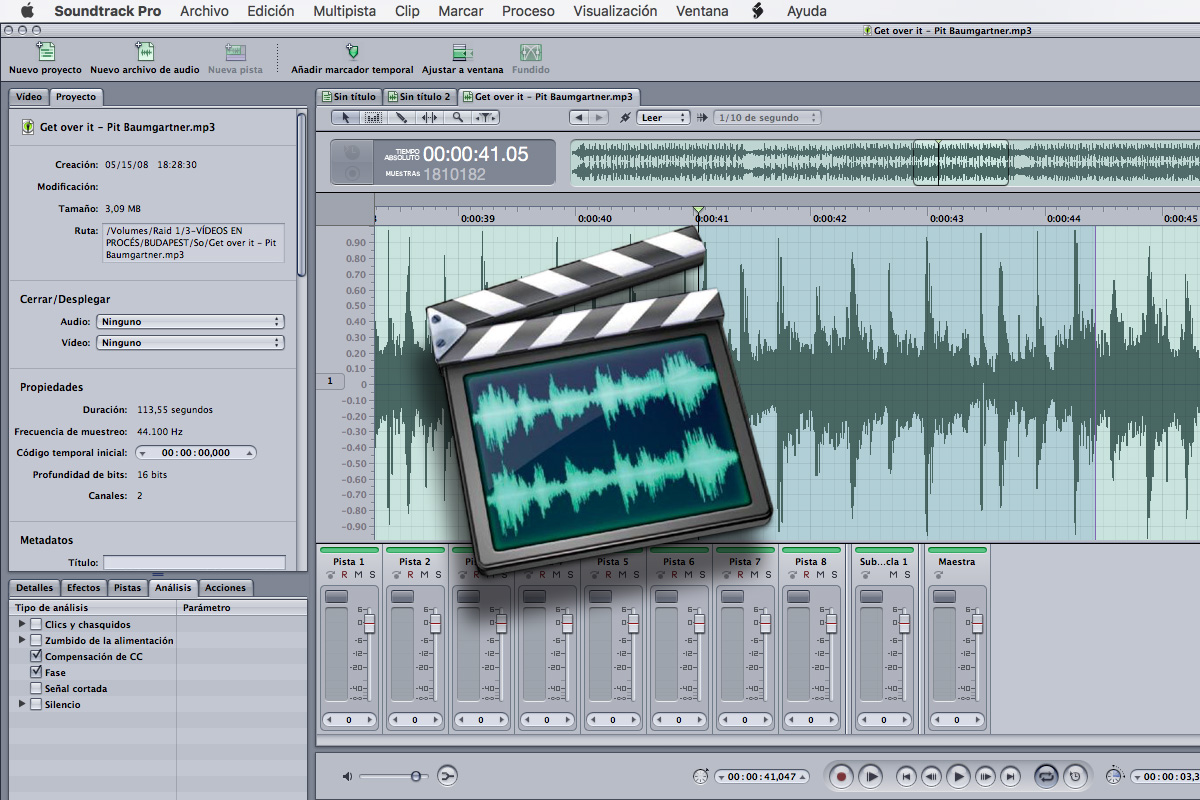The image size is (1200, 800).
Task: Jump to end with transport button
Action: 1011,776
